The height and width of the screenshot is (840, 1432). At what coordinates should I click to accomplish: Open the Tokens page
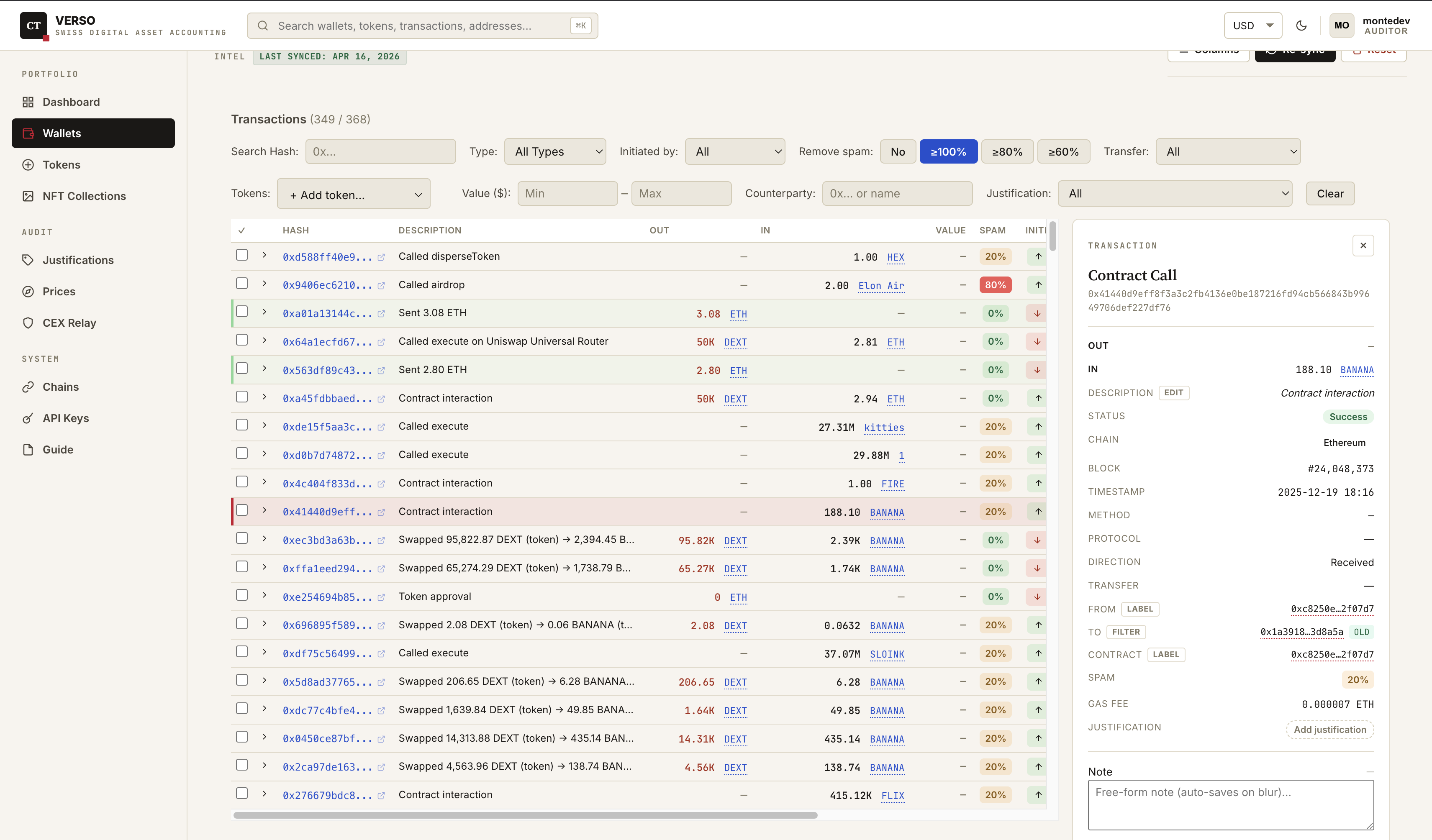(x=93, y=165)
